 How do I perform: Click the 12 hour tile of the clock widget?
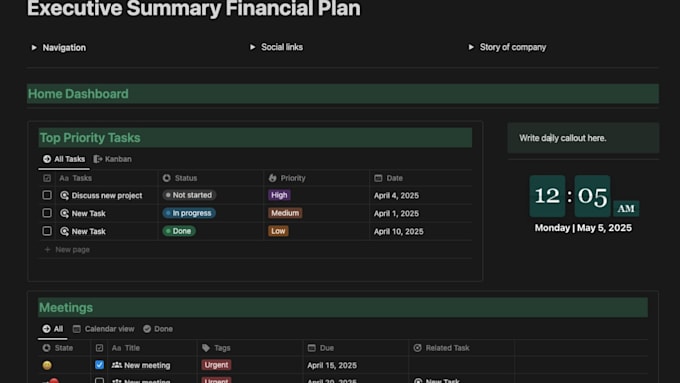point(547,196)
